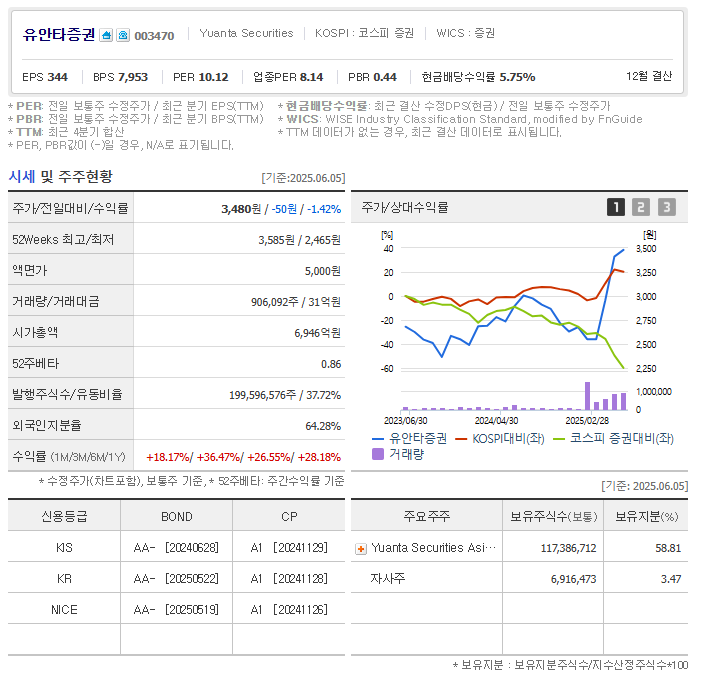
Task: Click the stock code 003470
Action: [x=154, y=36]
